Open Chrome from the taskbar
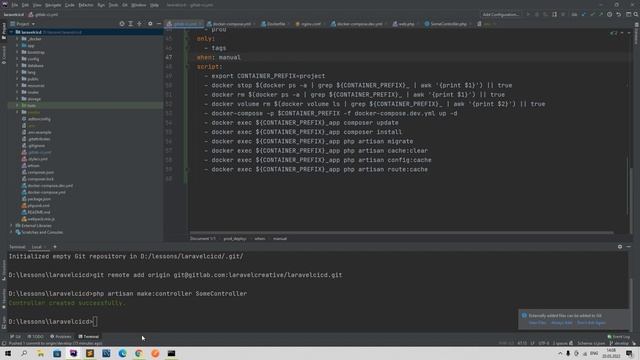640x360 pixels. click(139, 353)
